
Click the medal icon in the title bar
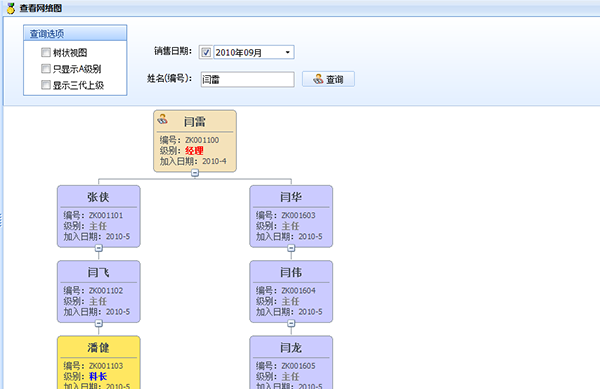[x=11, y=8]
